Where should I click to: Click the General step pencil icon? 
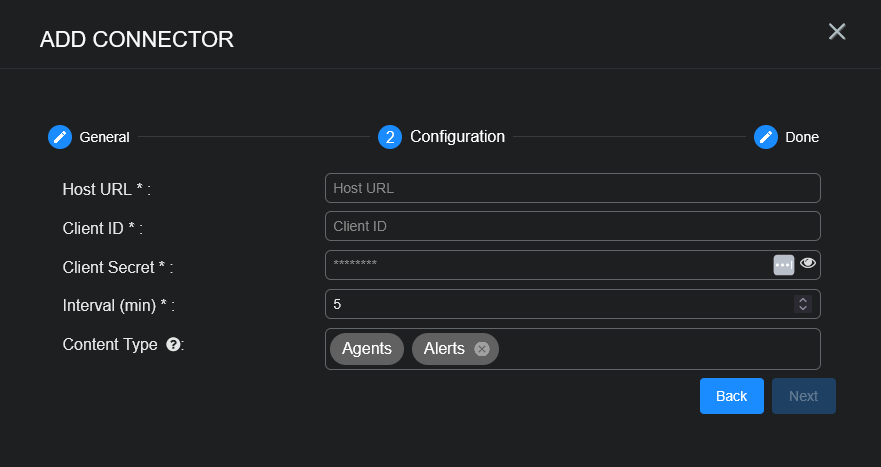[x=60, y=137]
